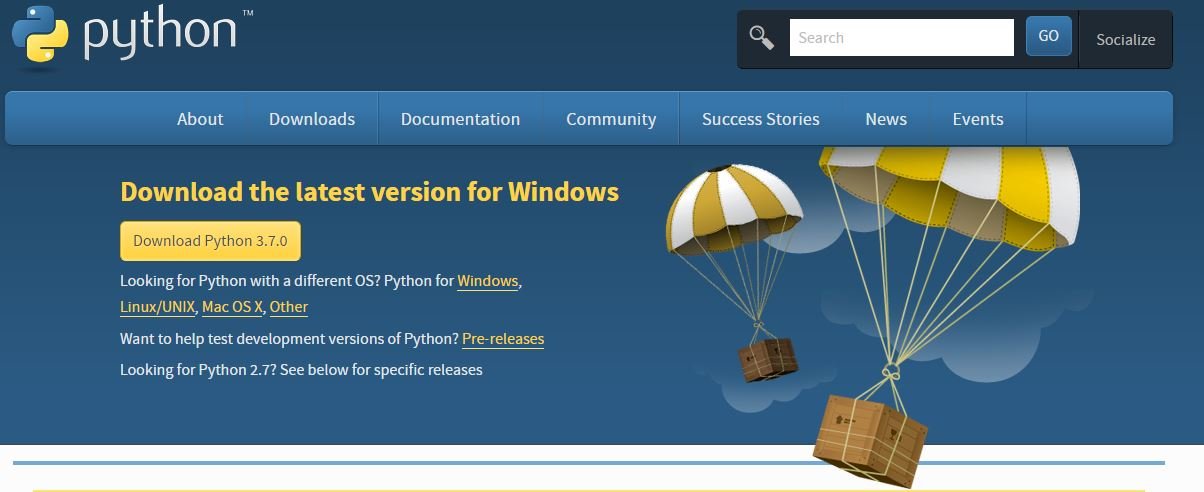
Task: Click the large yellow parachute illustration
Action: (950, 200)
